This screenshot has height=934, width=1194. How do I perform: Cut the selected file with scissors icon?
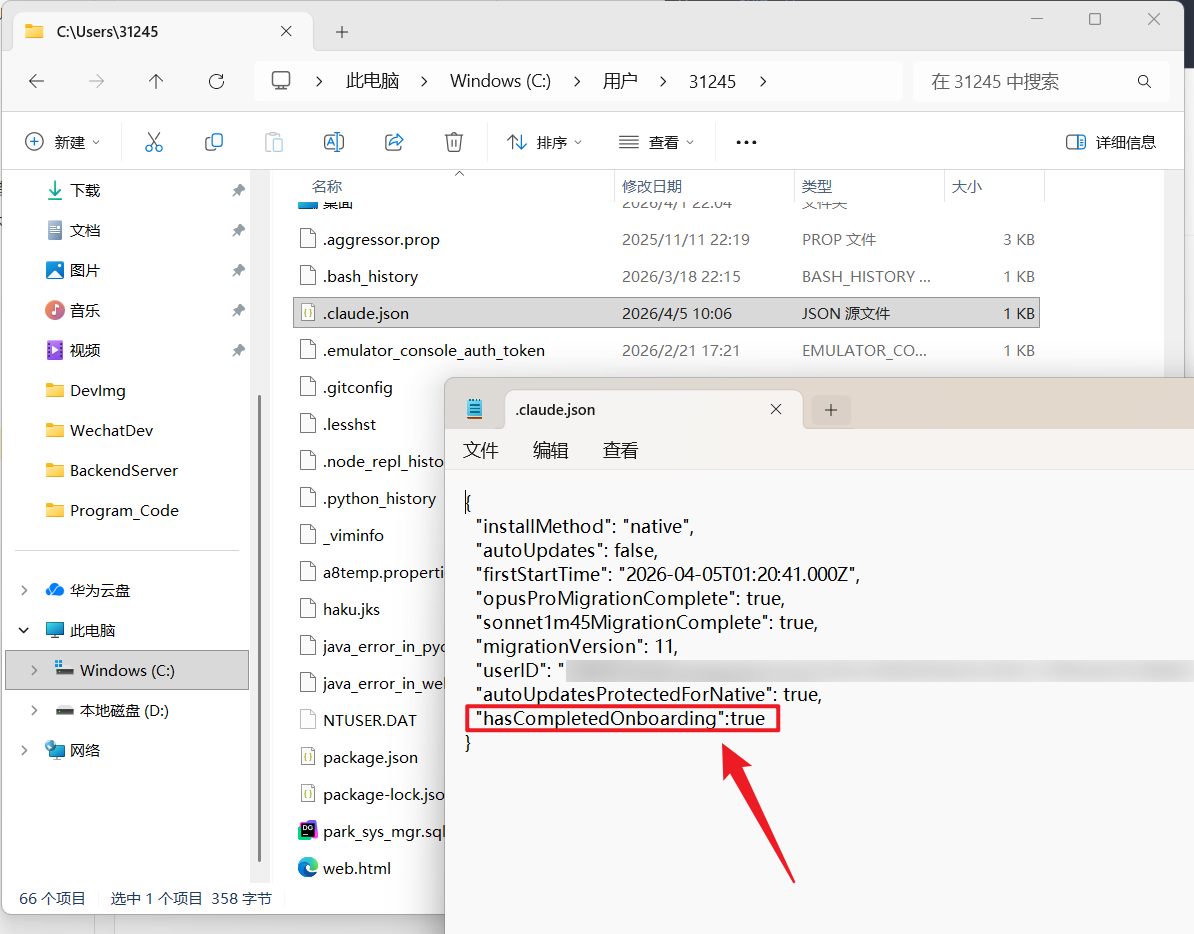(154, 142)
